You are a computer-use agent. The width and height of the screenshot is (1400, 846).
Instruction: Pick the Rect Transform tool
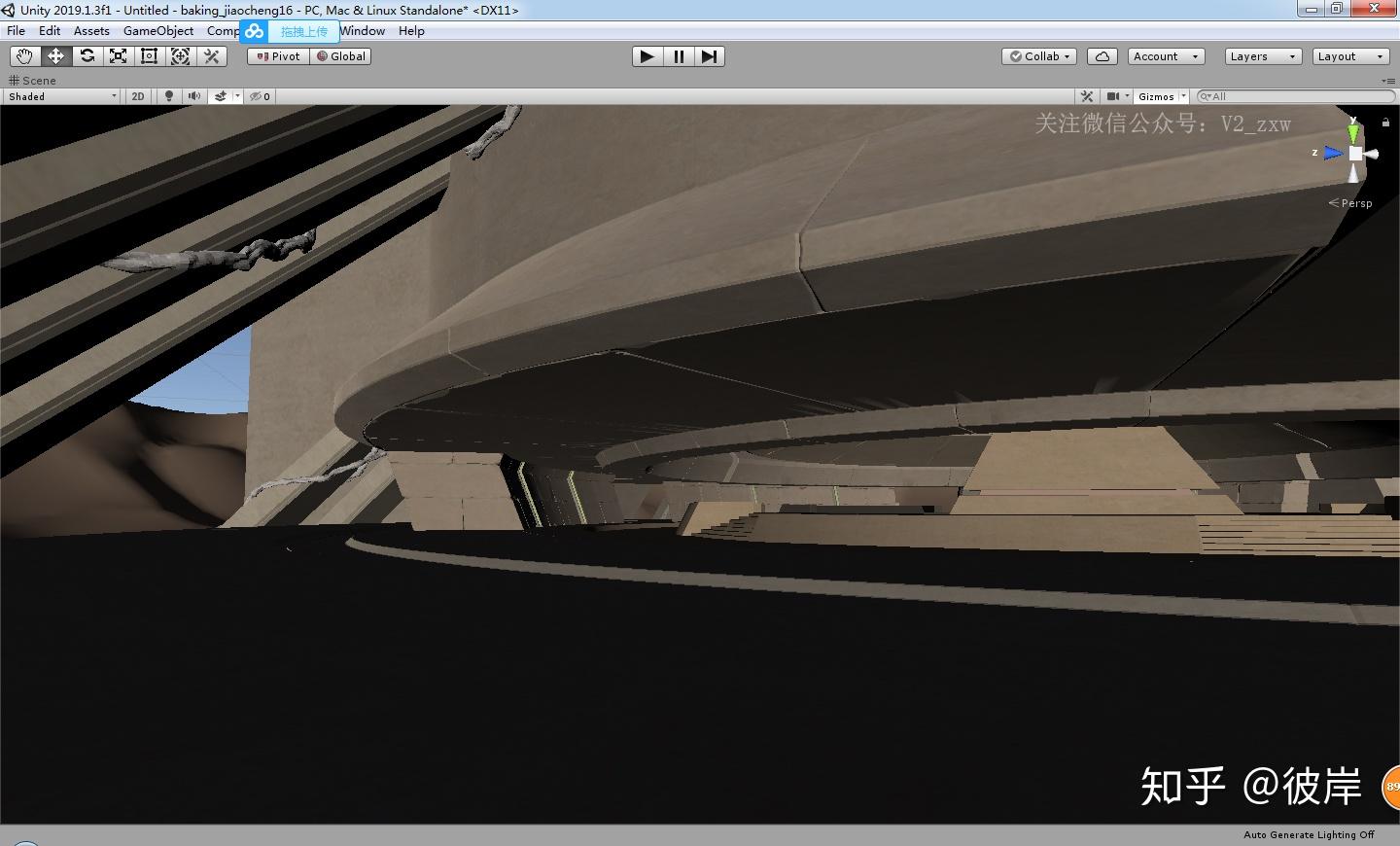149,56
